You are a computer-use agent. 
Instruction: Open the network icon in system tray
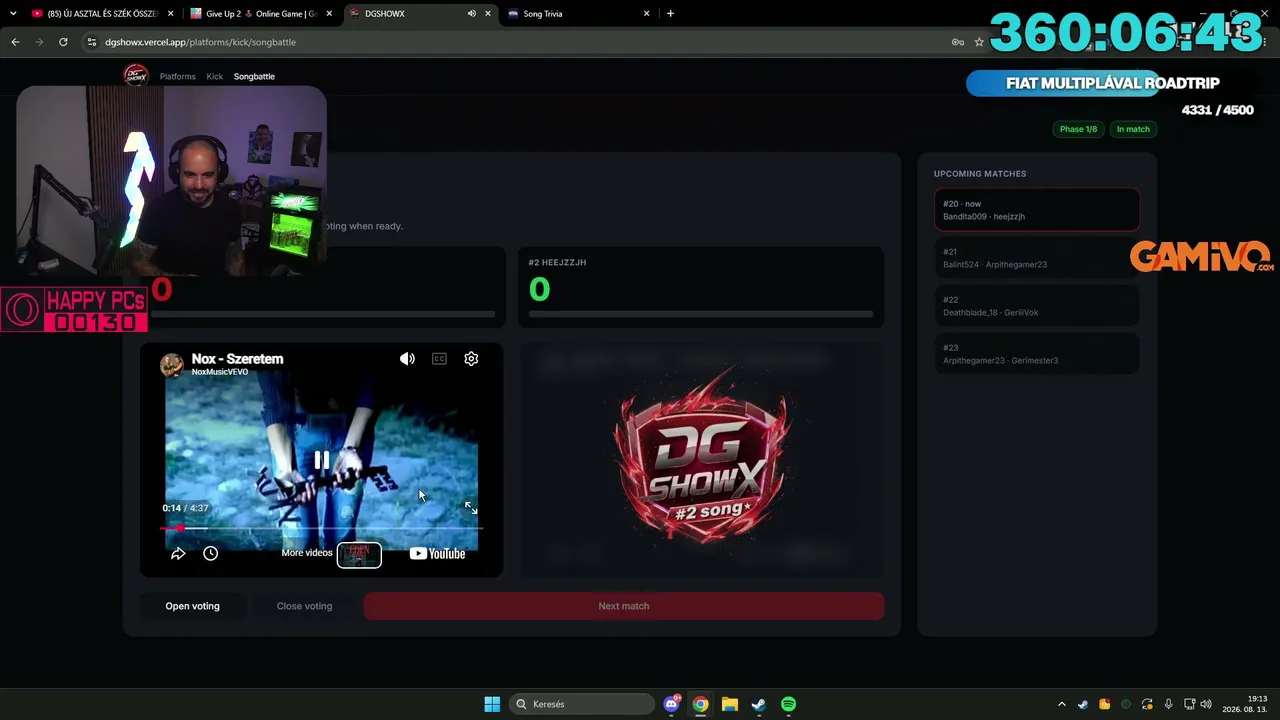click(1189, 704)
